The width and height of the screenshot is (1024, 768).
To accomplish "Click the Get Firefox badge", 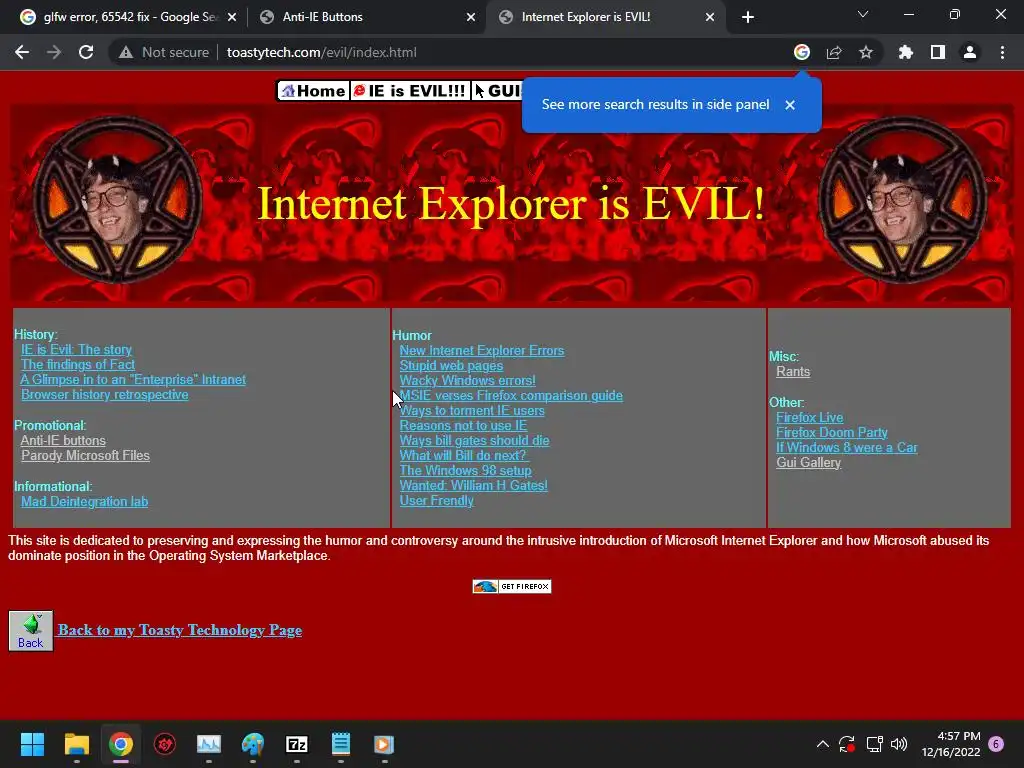I will pos(512,586).
